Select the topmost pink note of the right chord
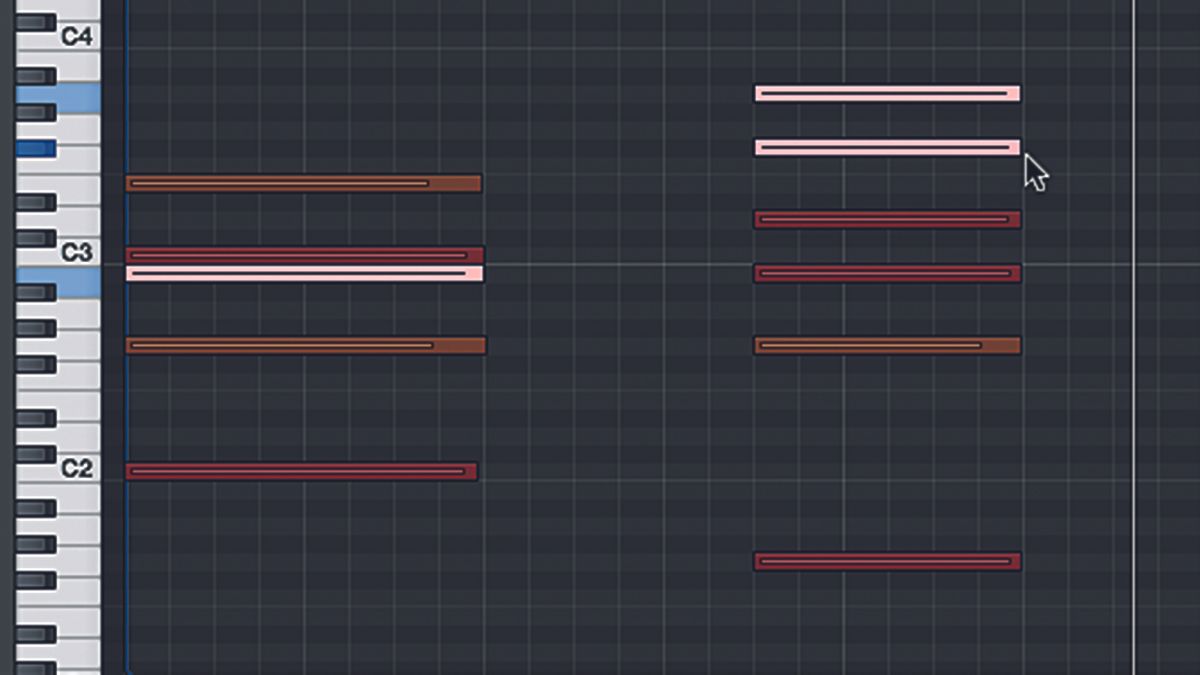This screenshot has width=1200, height=675. pyautogui.click(x=885, y=93)
